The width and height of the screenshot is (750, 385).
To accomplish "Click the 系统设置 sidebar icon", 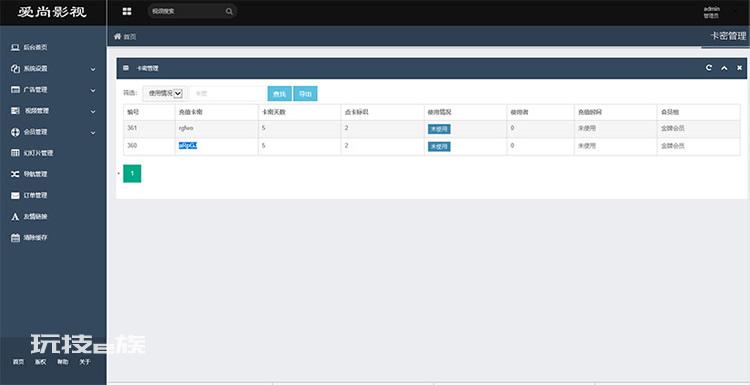I will pyautogui.click(x=15, y=68).
